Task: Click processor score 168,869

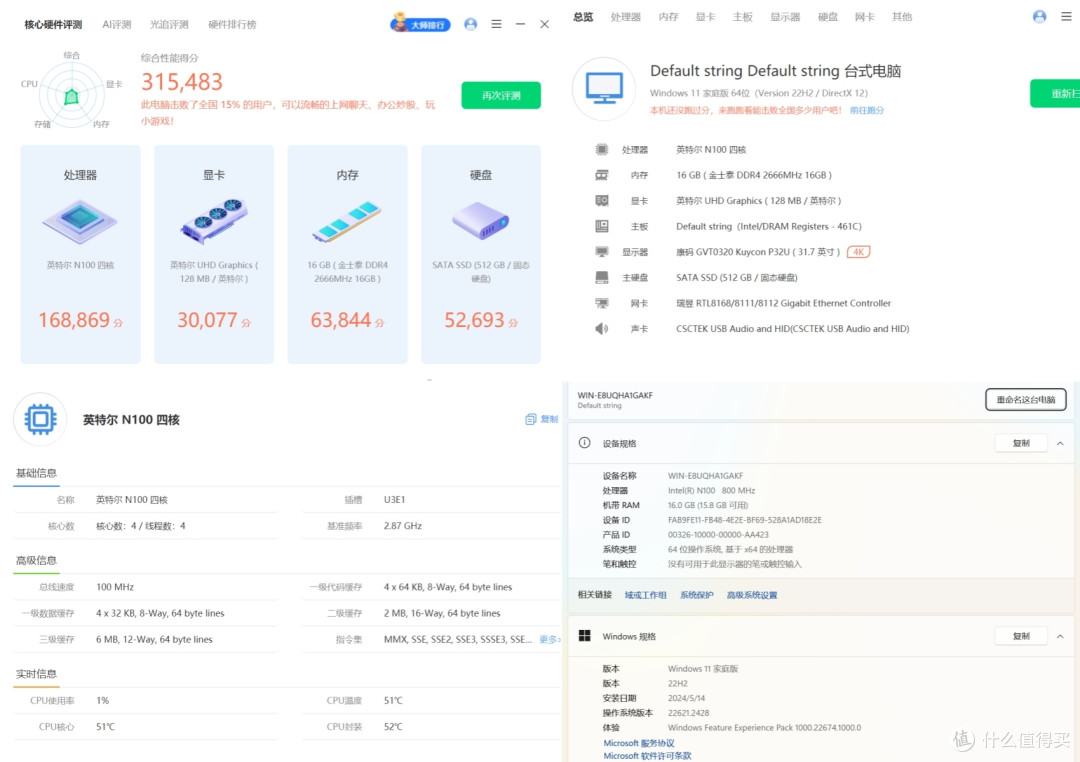Action: (x=74, y=320)
